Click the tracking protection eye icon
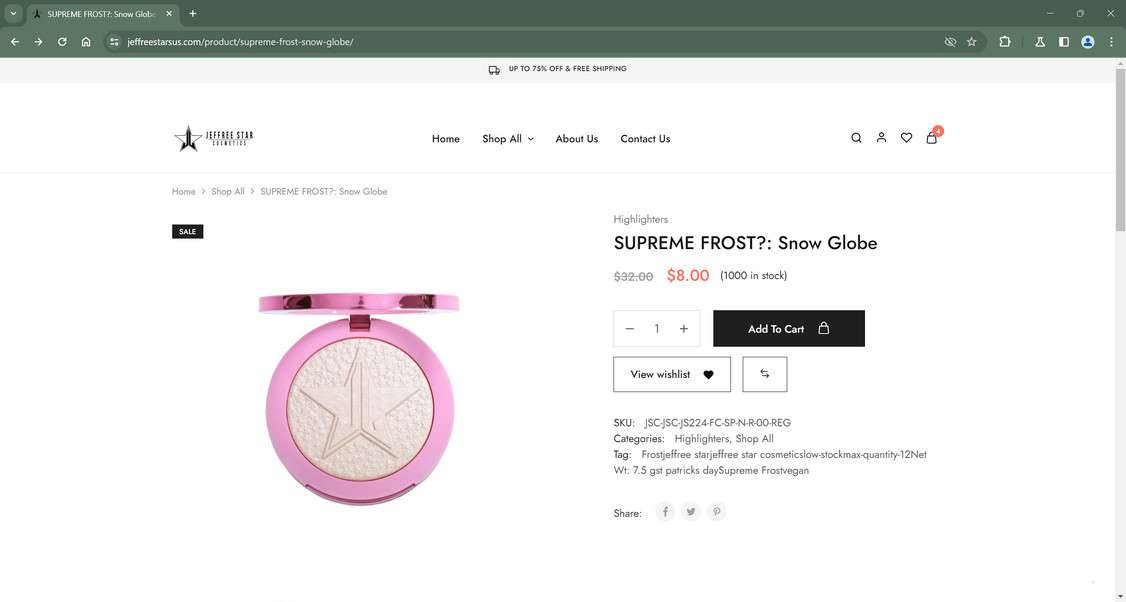1126x602 pixels. pos(950,42)
